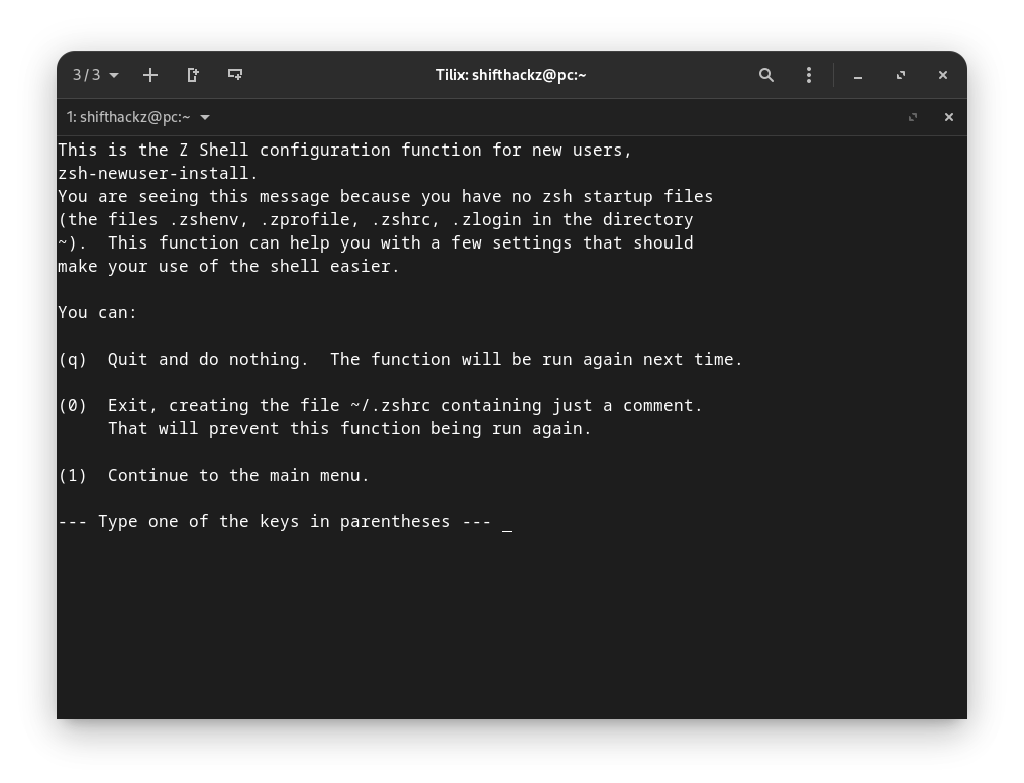Viewport: 1024px width, 783px height.
Task: Click the Tilix window title text
Action: click(x=511, y=75)
